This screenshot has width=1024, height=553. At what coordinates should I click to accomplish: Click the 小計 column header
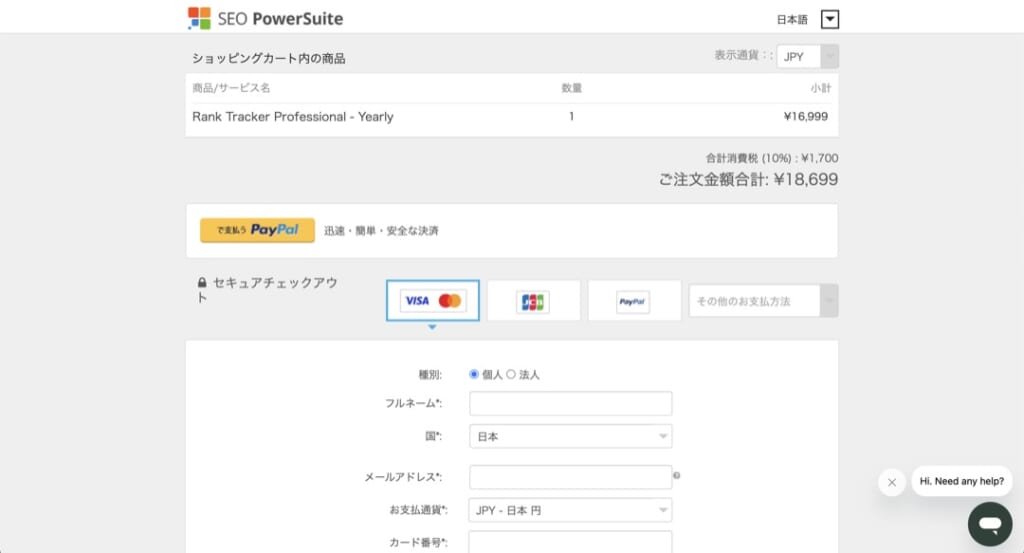point(821,87)
